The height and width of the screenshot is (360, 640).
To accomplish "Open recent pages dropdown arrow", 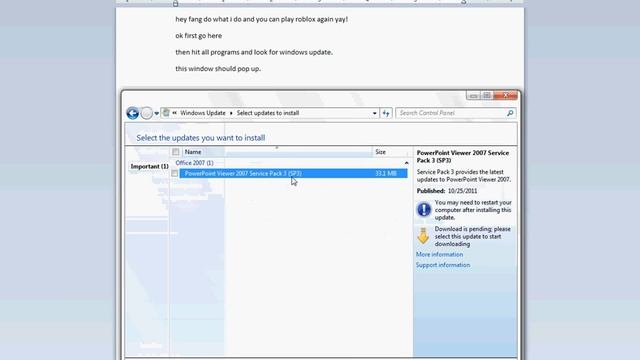I will [156, 113].
